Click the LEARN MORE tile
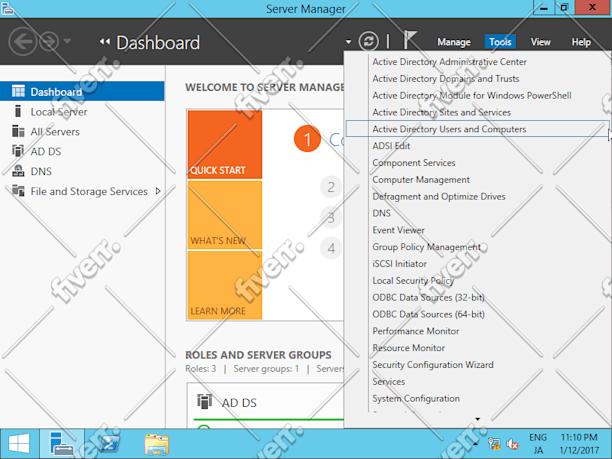Screen dimensions: 612x459 point(225,285)
